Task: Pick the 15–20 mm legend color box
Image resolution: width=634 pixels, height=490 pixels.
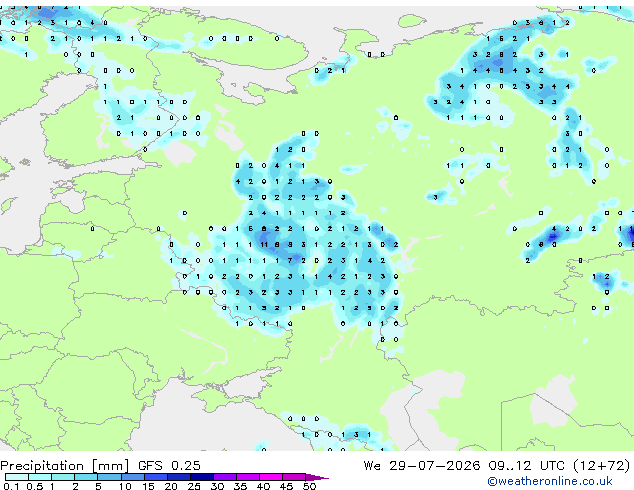Action: click(155, 477)
